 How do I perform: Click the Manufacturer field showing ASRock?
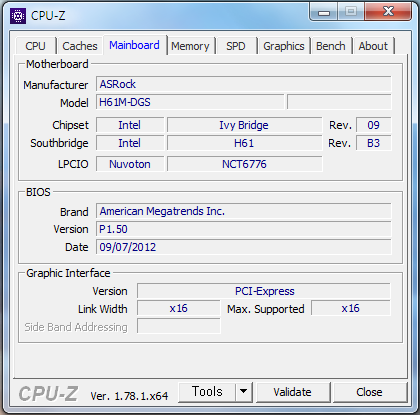[244, 84]
